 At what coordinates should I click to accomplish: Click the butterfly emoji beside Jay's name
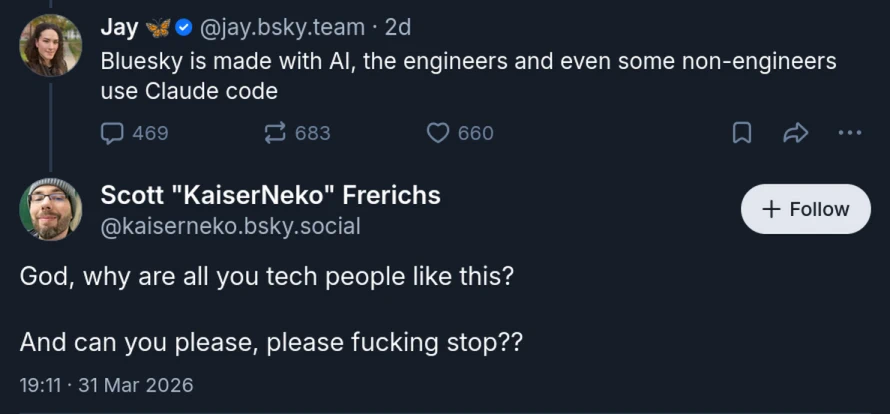tap(158, 28)
